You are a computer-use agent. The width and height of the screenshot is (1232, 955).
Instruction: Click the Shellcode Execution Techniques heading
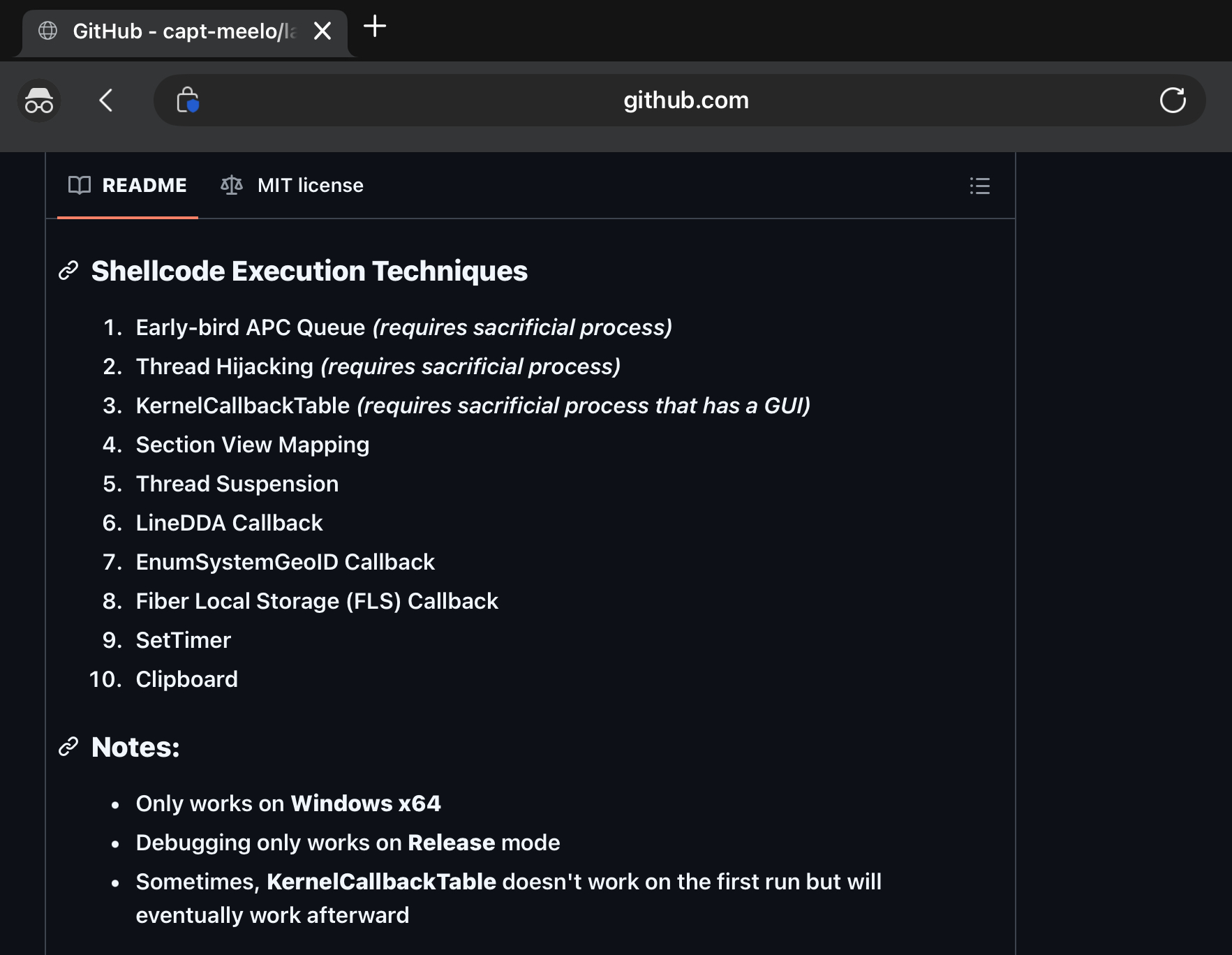tap(309, 271)
